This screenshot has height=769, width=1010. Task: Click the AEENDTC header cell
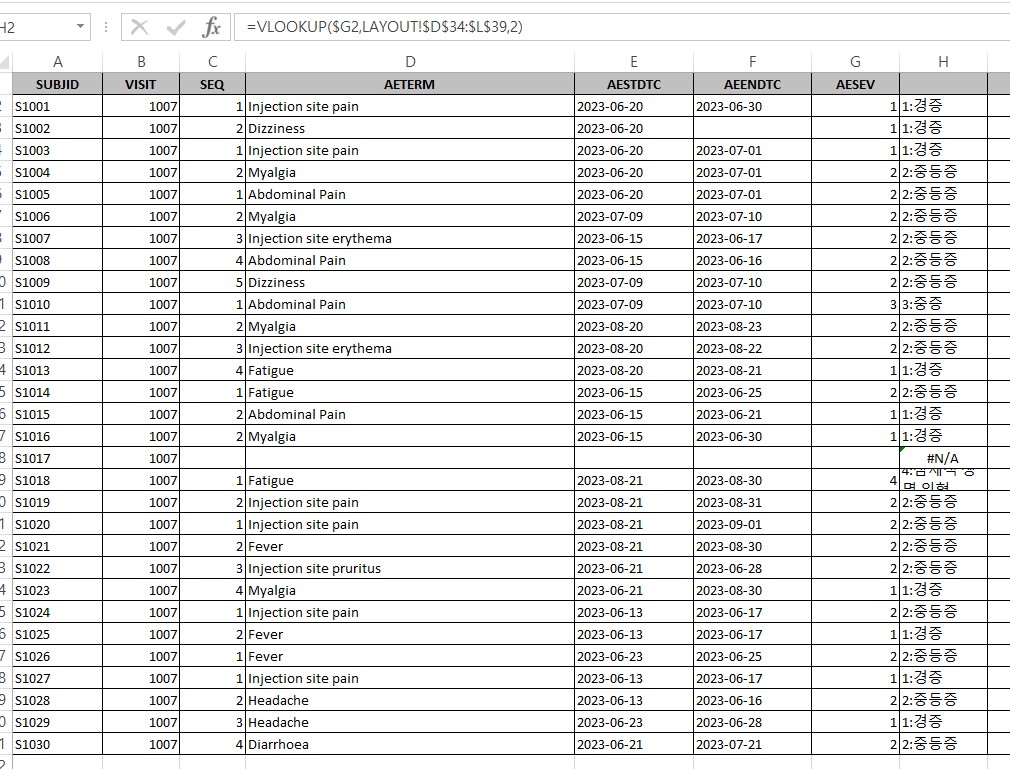[752, 84]
